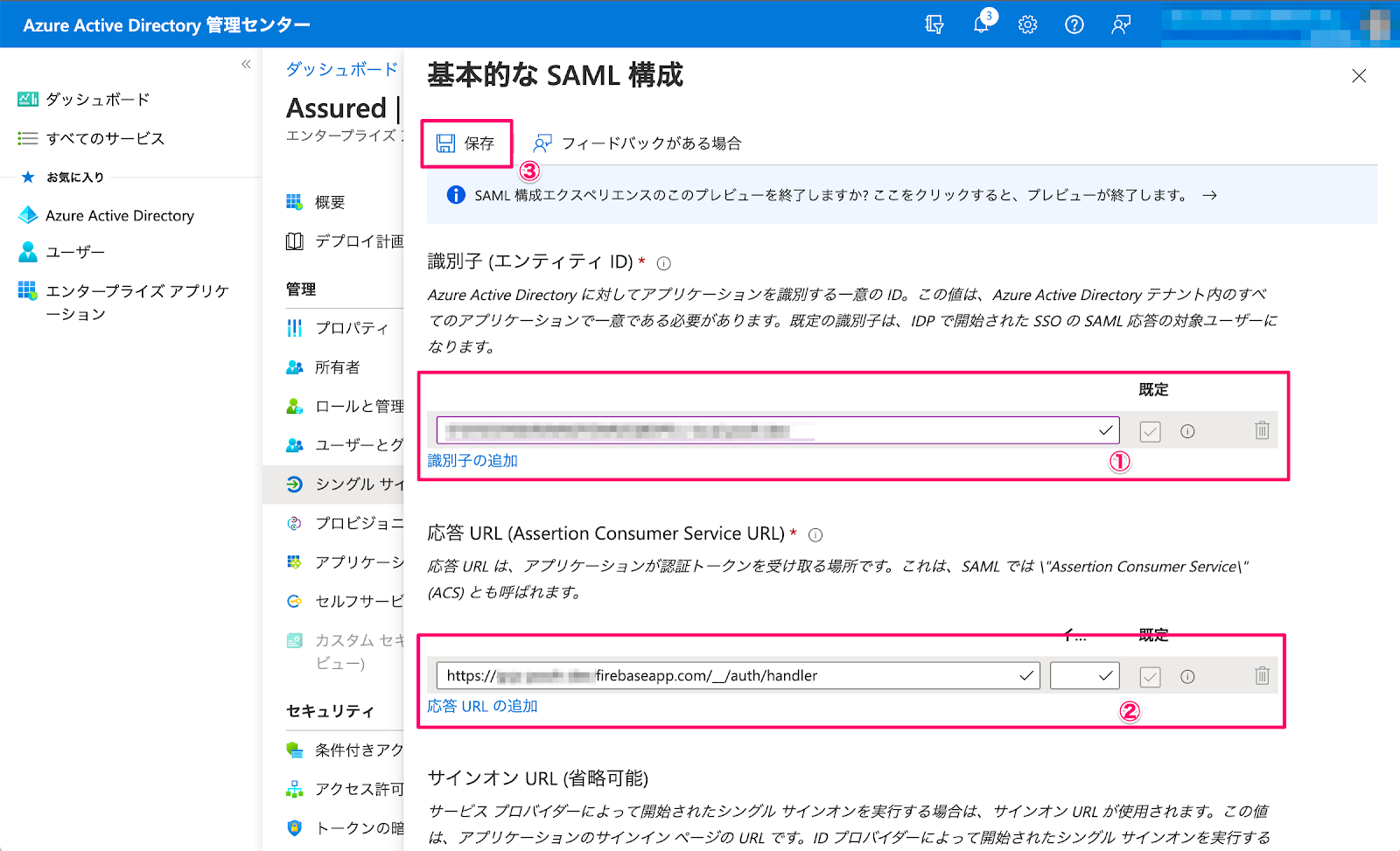Click the info icon in identifier row

pos(1187,431)
